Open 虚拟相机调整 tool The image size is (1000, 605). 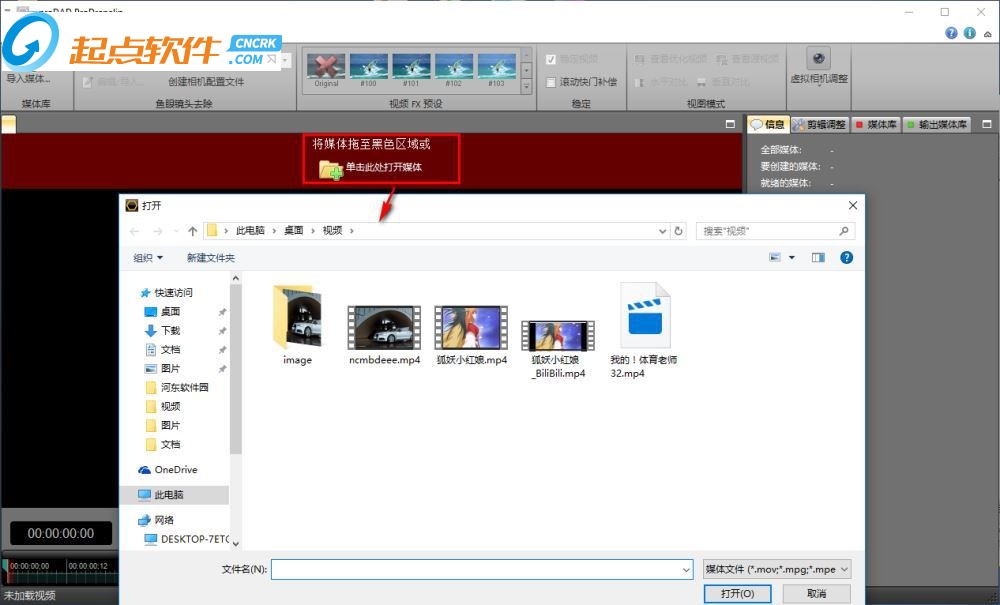click(819, 67)
